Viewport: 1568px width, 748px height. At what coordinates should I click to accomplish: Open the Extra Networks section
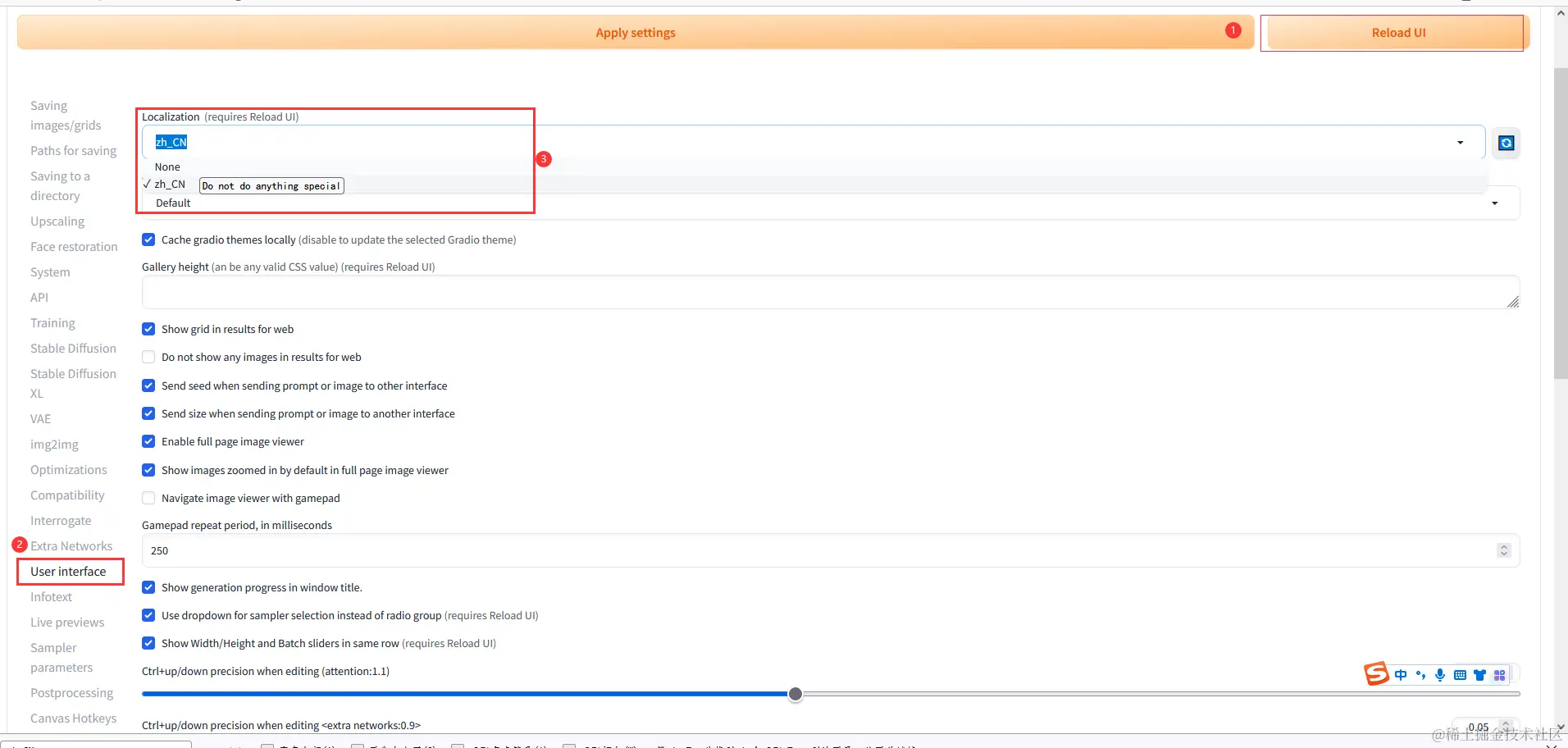(71, 546)
